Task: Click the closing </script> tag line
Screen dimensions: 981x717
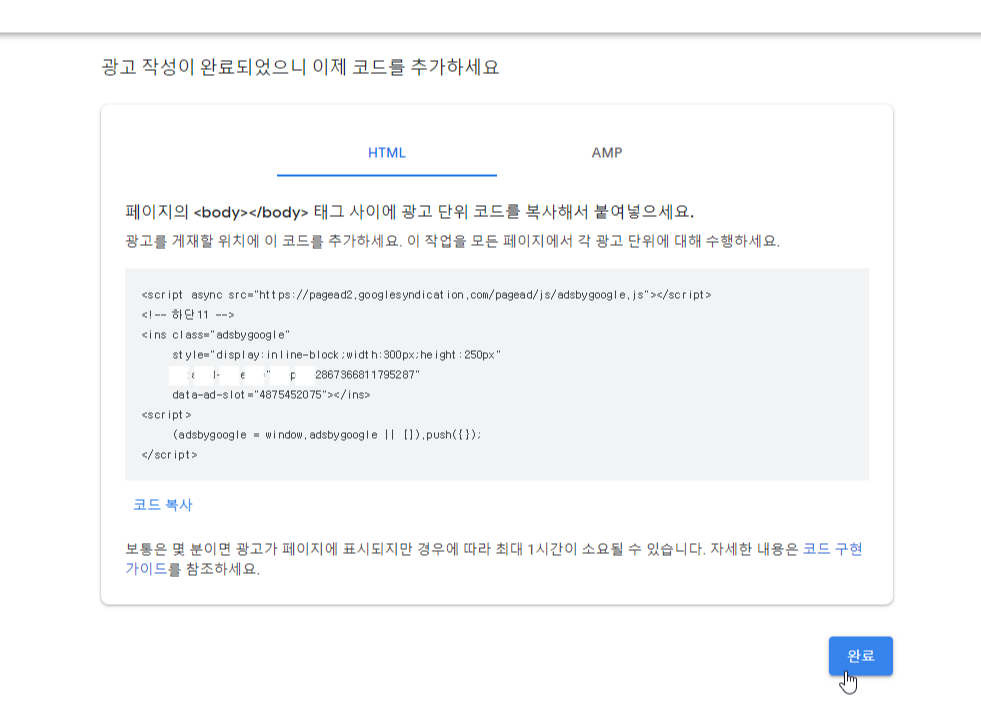Action: pyautogui.click(x=170, y=455)
